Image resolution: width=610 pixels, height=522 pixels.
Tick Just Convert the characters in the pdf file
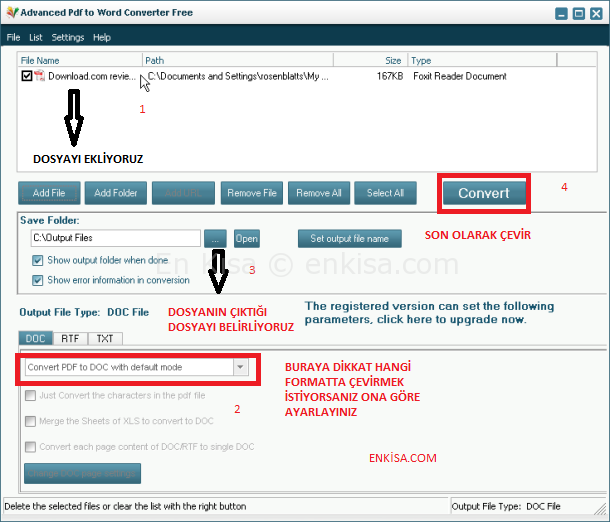click(x=30, y=396)
